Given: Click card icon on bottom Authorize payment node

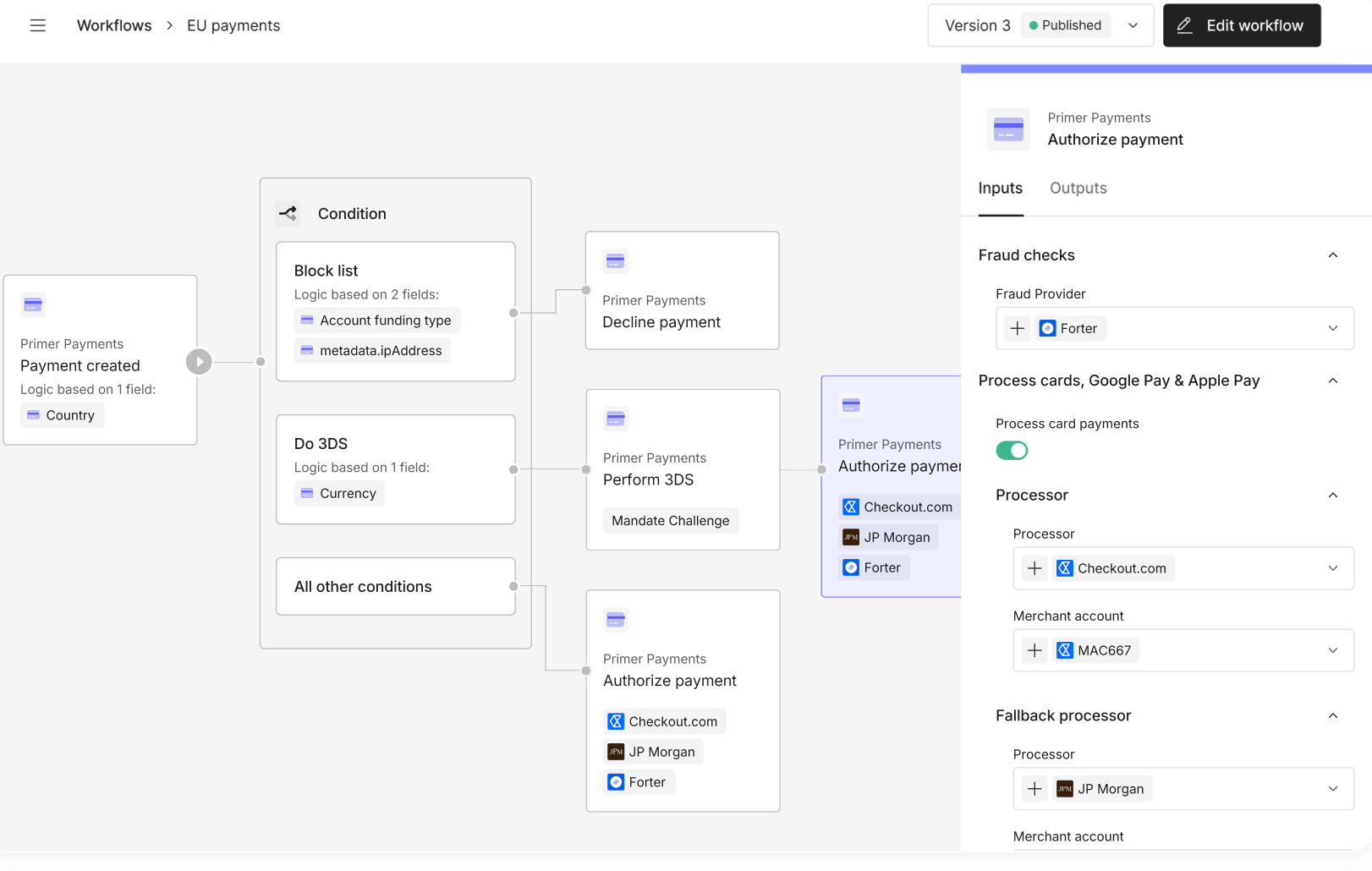Looking at the screenshot, I should click(x=616, y=620).
